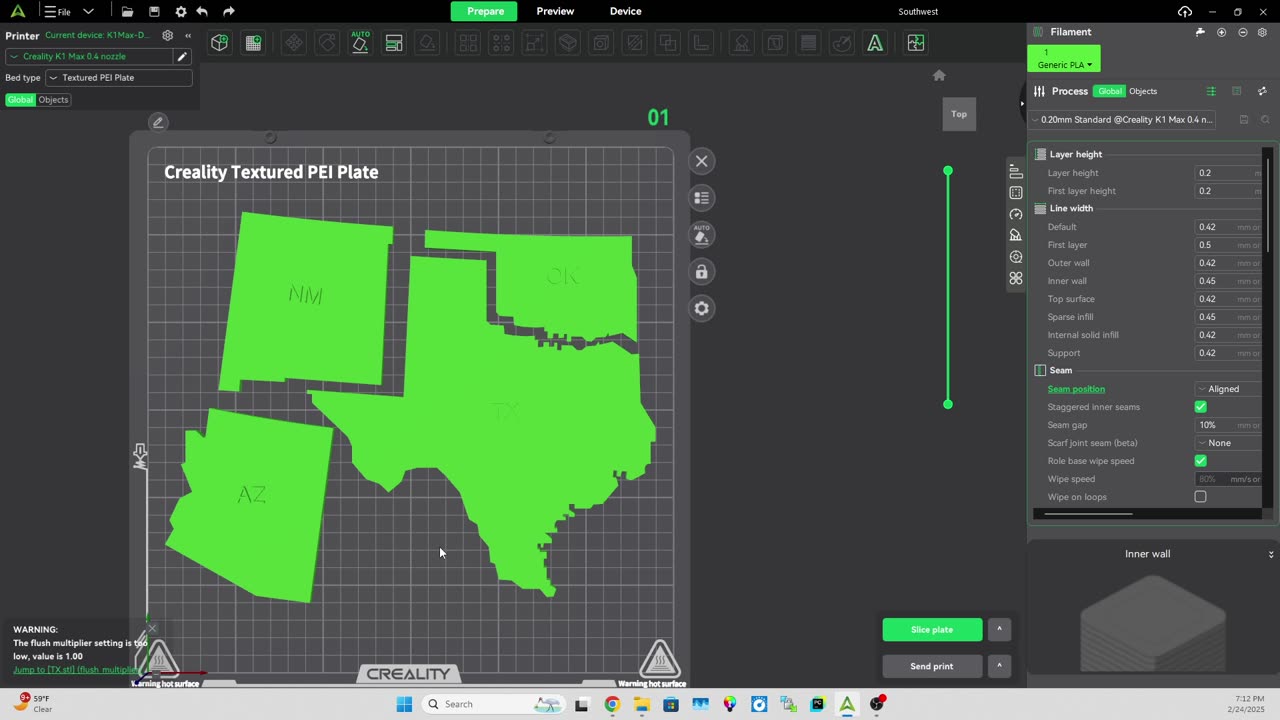
Task: Click the Add plate grid icon
Action: [x=253, y=43]
